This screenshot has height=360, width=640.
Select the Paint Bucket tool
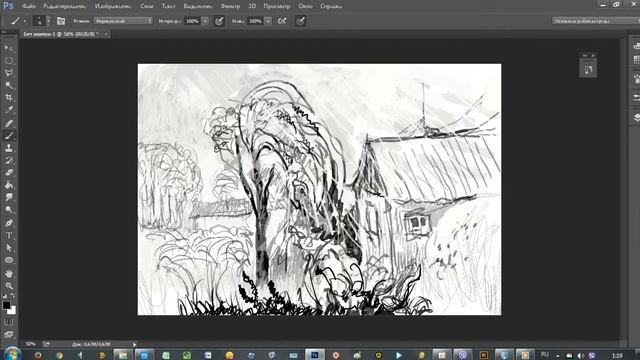tap(9, 185)
